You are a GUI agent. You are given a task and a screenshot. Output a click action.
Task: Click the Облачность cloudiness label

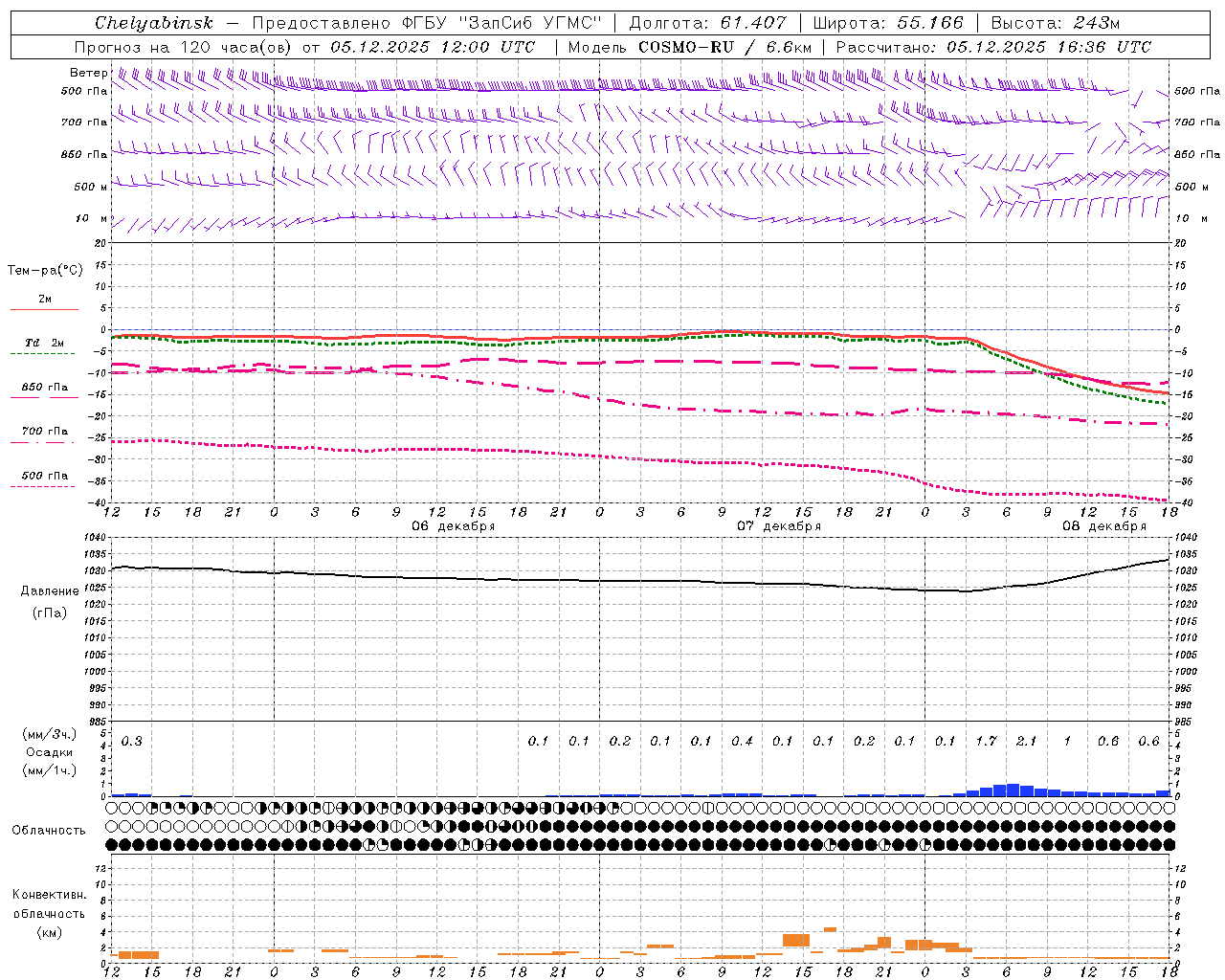click(49, 831)
